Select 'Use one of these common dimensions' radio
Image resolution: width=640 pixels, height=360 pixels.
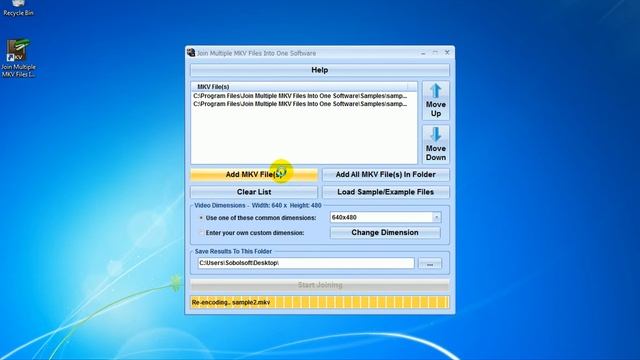coord(201,218)
